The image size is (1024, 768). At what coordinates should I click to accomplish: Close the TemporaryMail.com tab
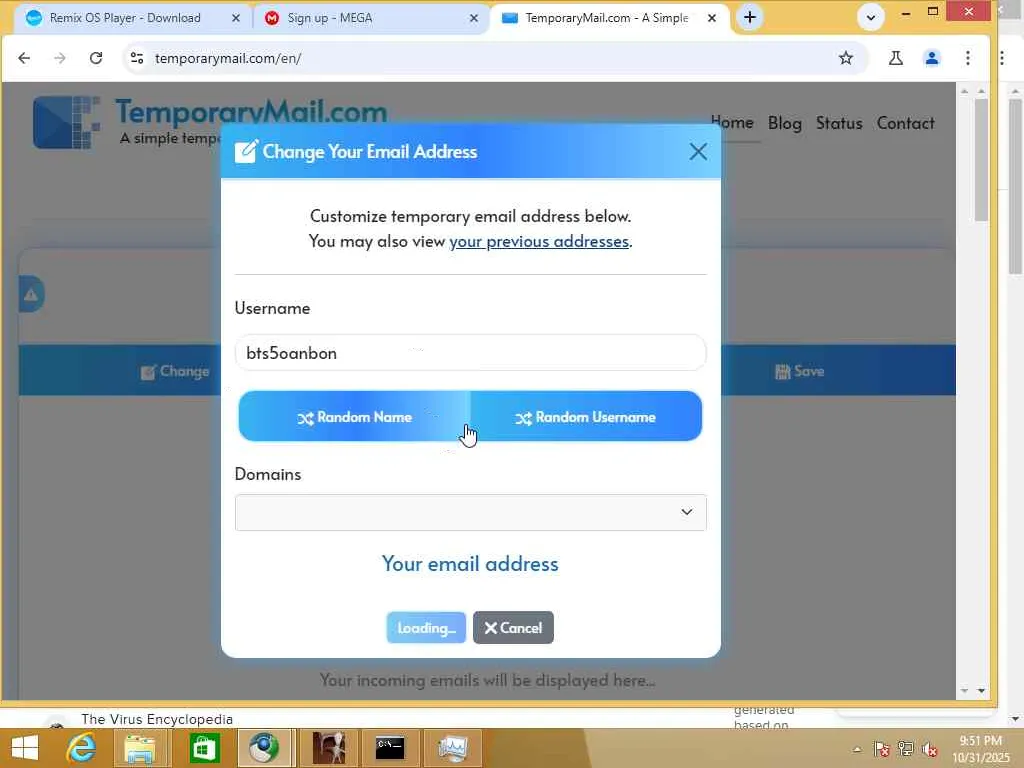[712, 18]
